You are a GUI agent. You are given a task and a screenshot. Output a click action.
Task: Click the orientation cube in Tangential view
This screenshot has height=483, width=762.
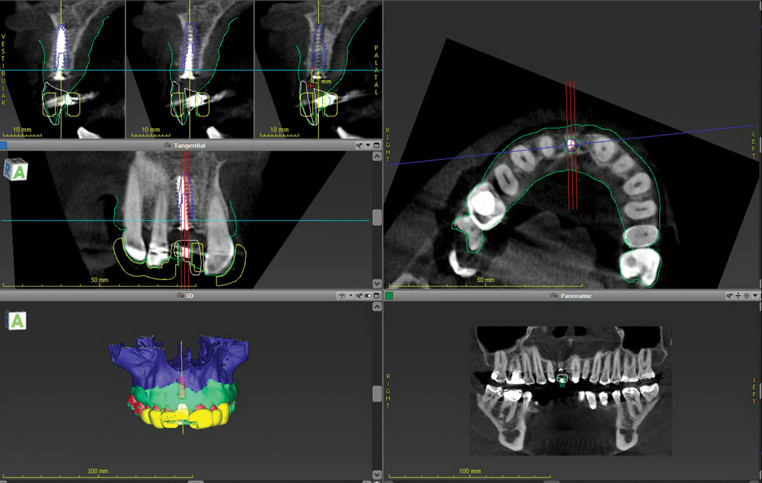coord(17,169)
